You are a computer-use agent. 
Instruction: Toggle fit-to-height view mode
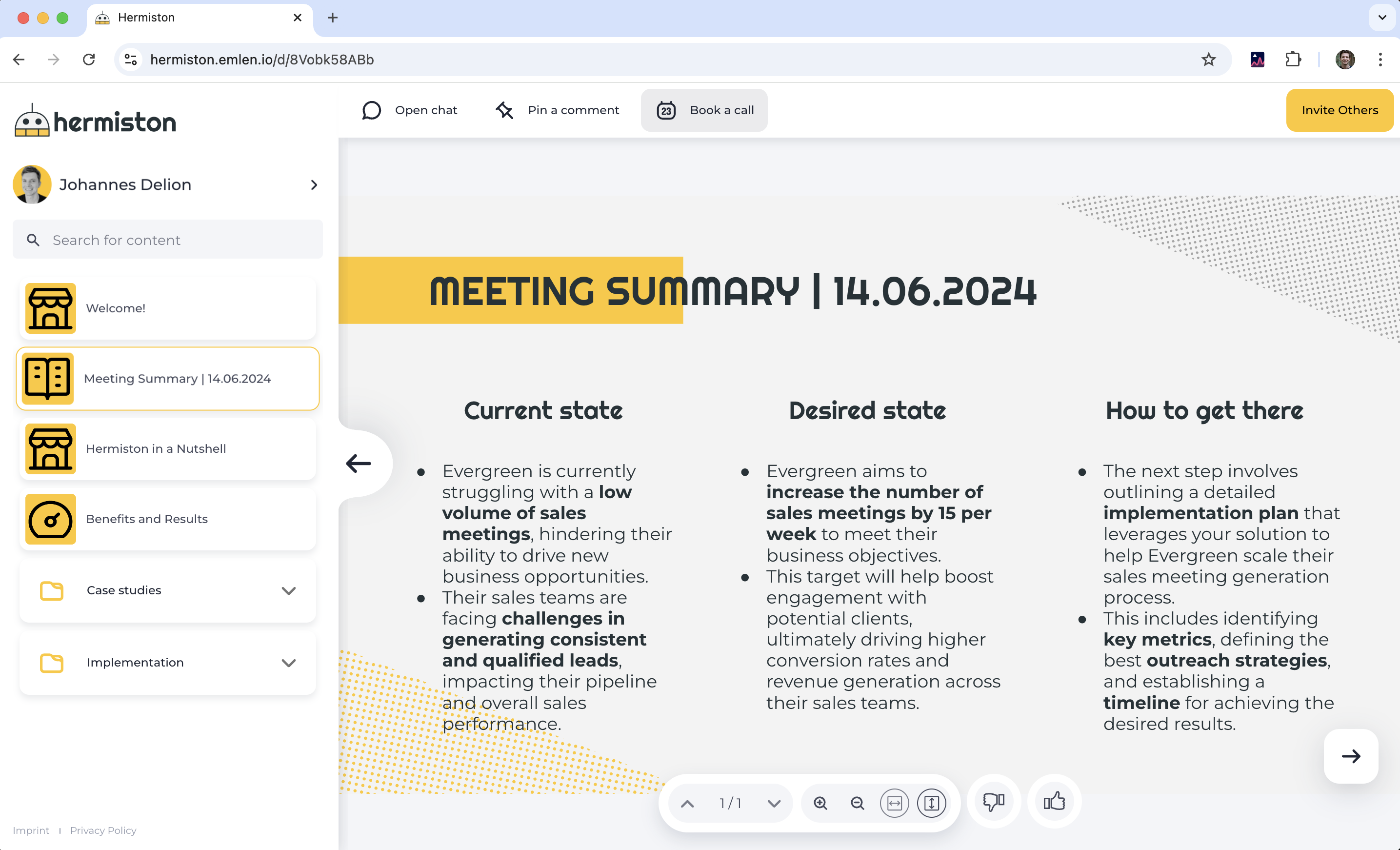(931, 803)
